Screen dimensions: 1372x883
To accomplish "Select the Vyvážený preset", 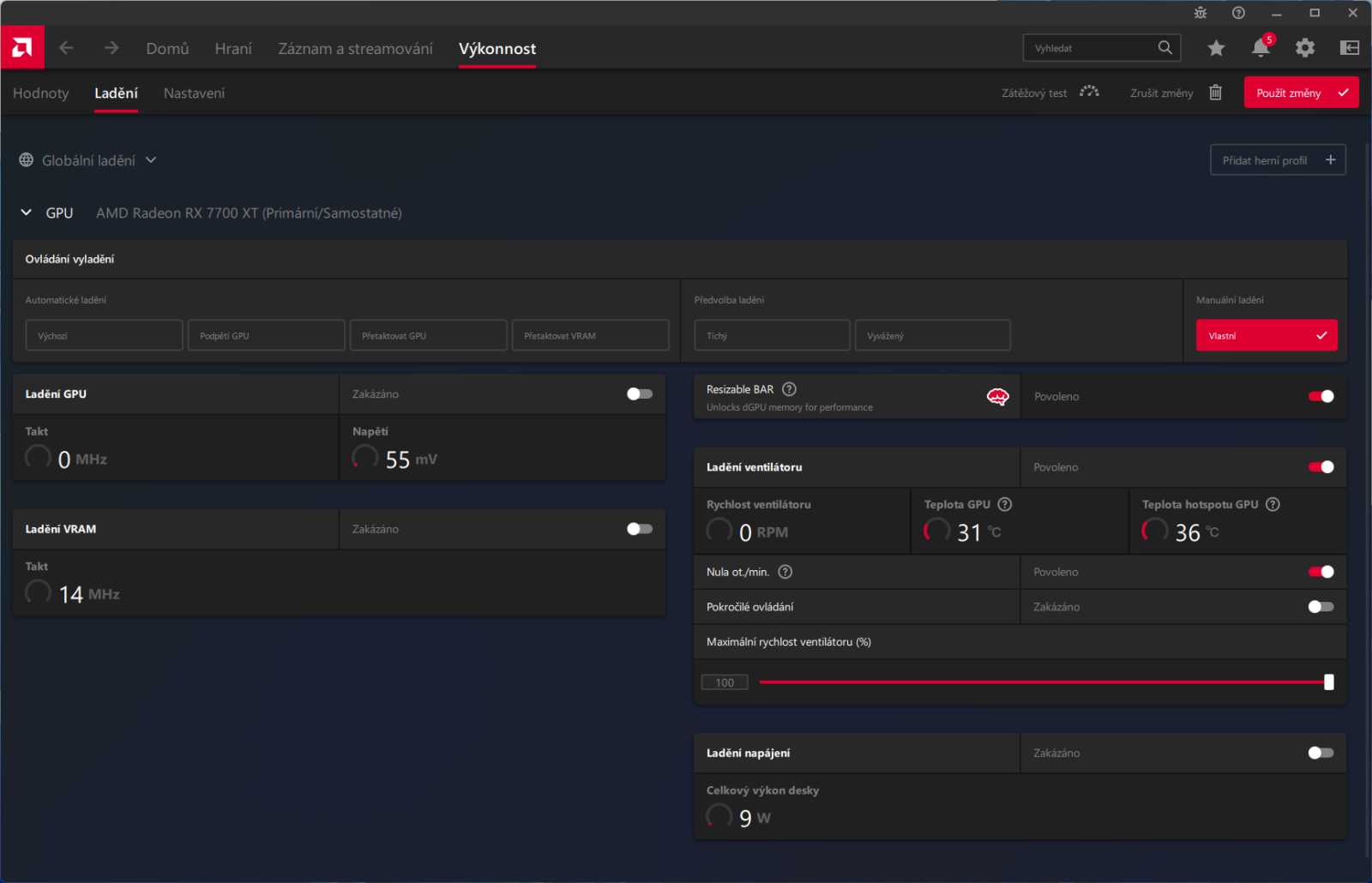I will click(933, 335).
